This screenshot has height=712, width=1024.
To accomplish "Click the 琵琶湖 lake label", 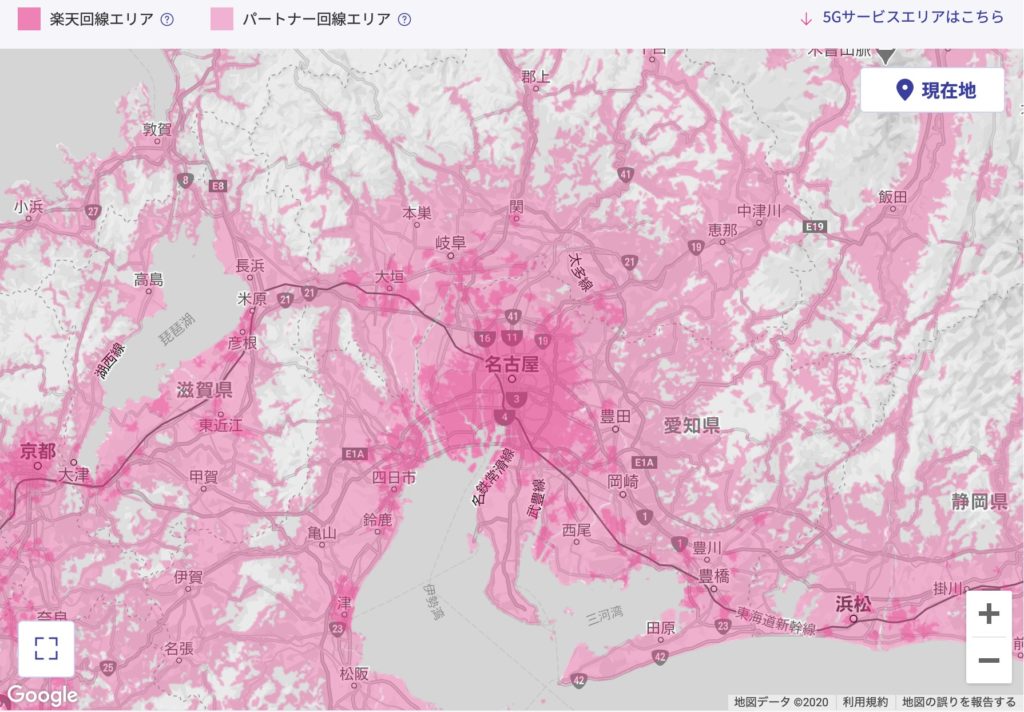I will 178,329.
